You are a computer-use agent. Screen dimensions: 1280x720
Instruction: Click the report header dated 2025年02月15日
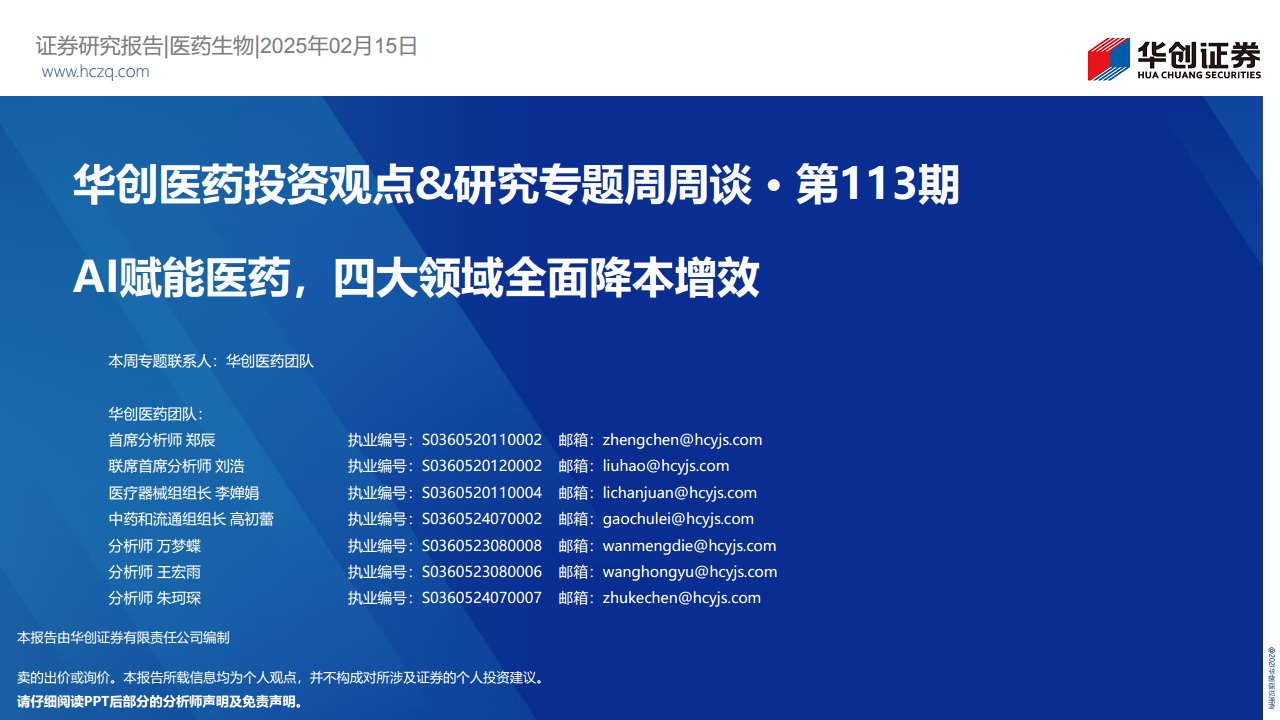[226, 46]
